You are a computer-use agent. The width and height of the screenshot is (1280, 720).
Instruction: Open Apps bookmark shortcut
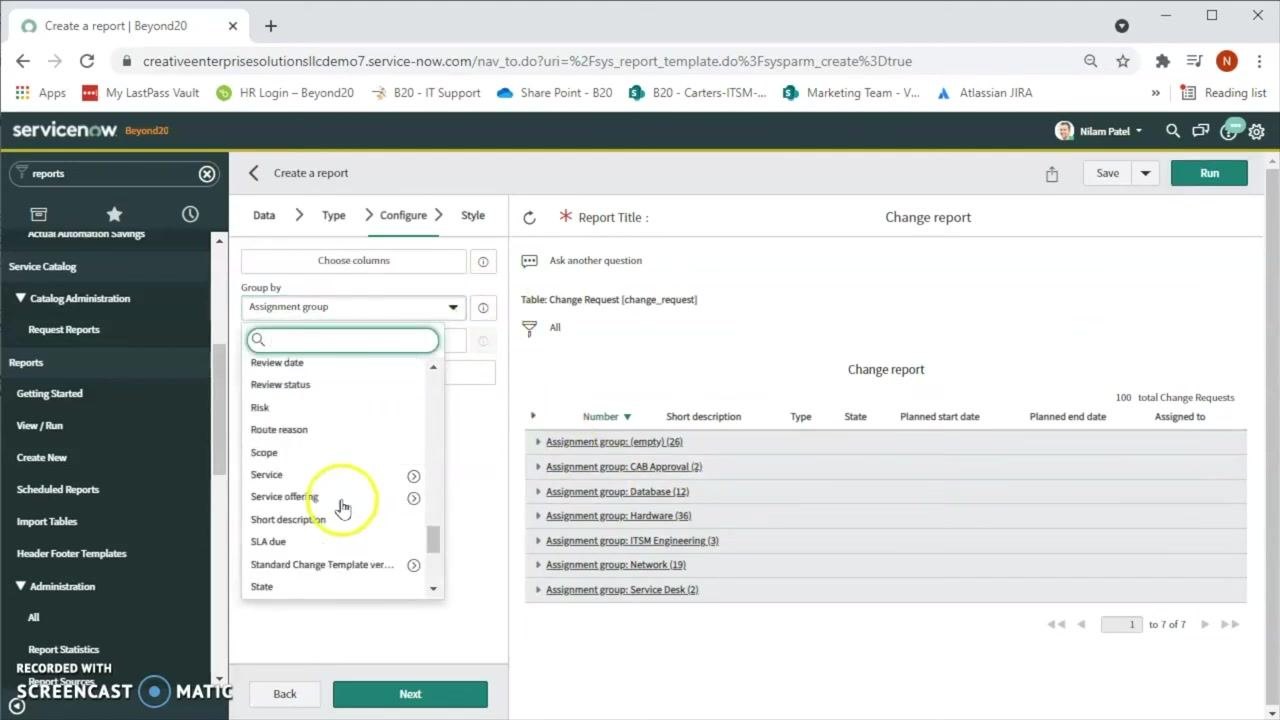(x=40, y=93)
